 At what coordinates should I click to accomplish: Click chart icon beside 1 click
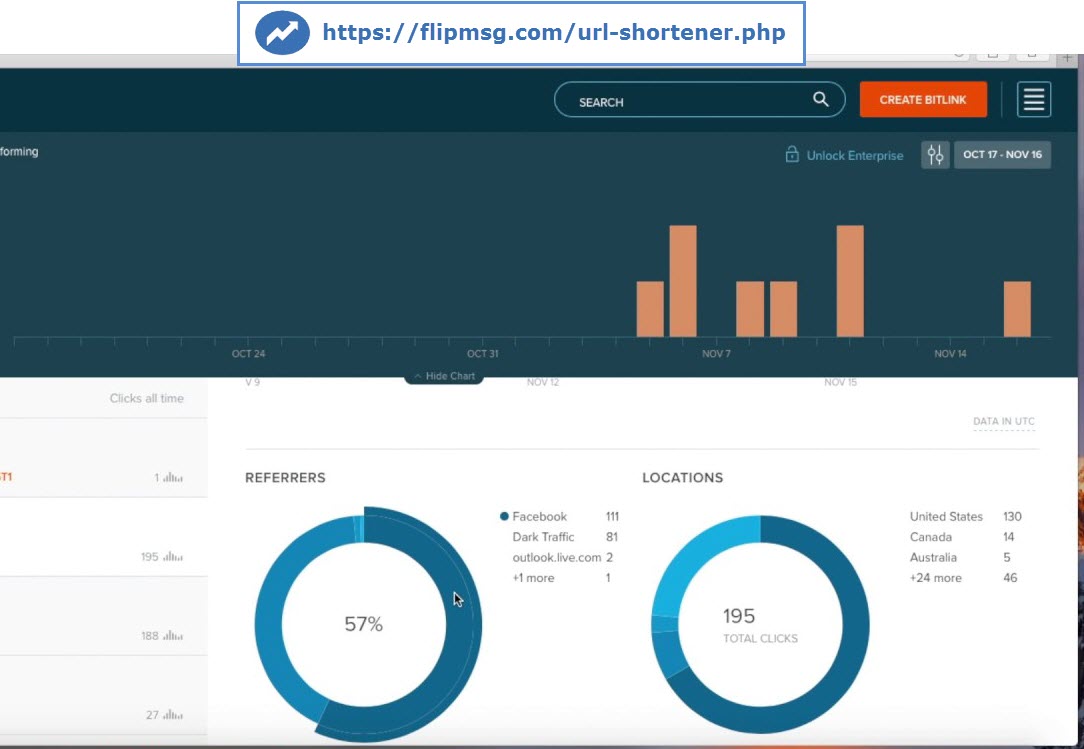173,477
